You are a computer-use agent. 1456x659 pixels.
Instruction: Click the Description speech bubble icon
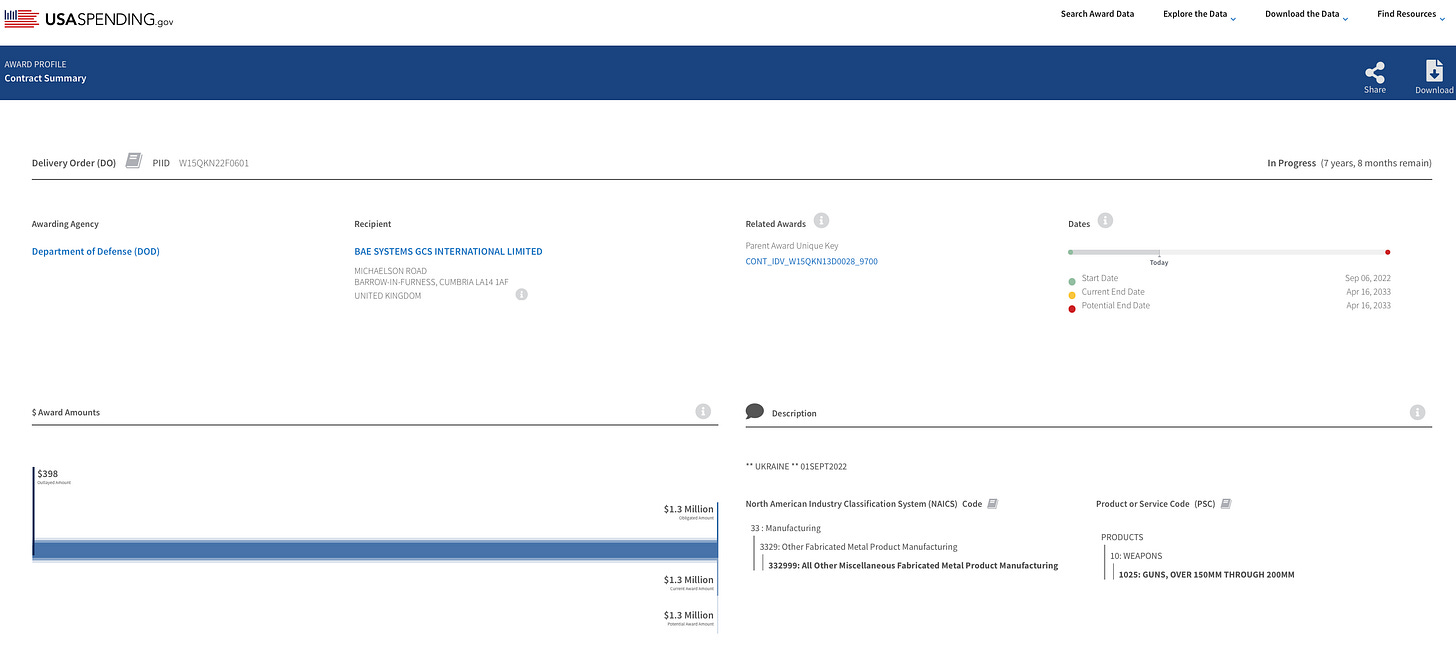(x=755, y=411)
